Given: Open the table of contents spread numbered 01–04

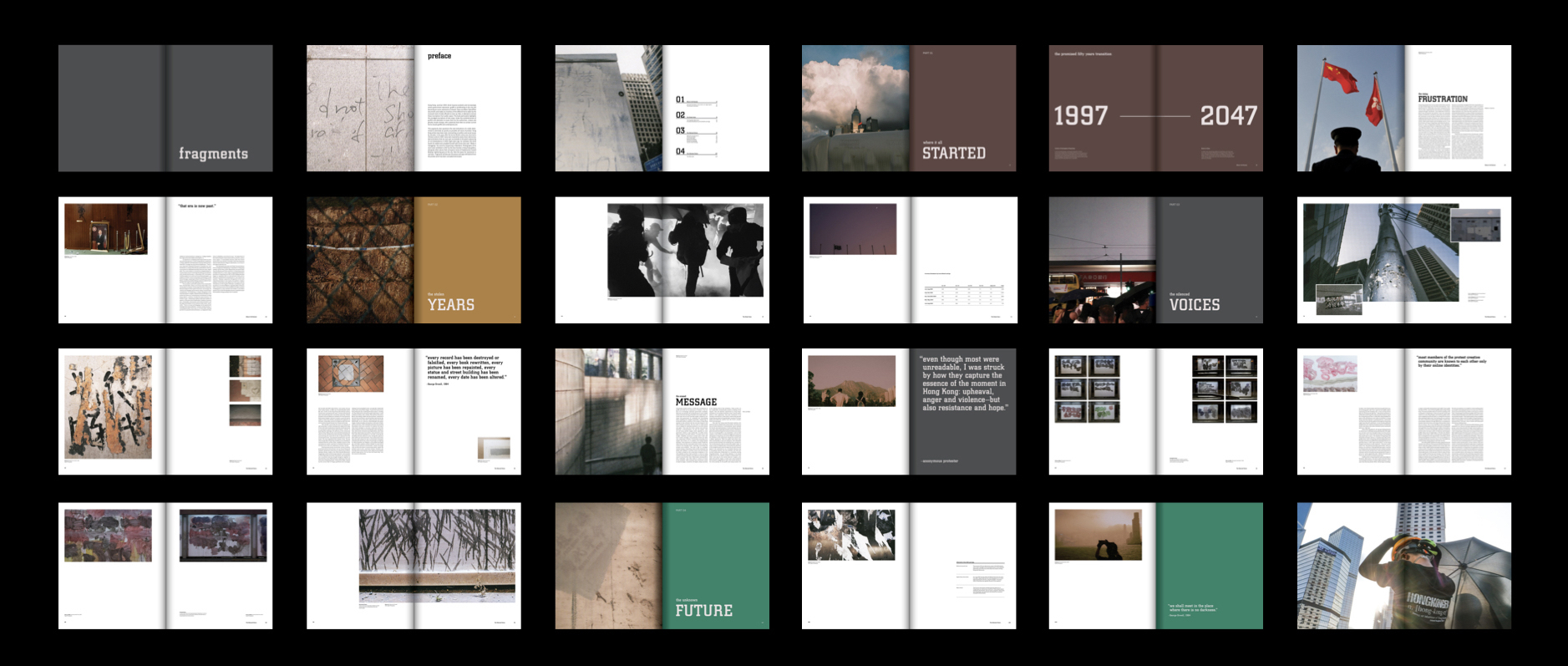Looking at the screenshot, I should pyautogui.click(x=662, y=109).
